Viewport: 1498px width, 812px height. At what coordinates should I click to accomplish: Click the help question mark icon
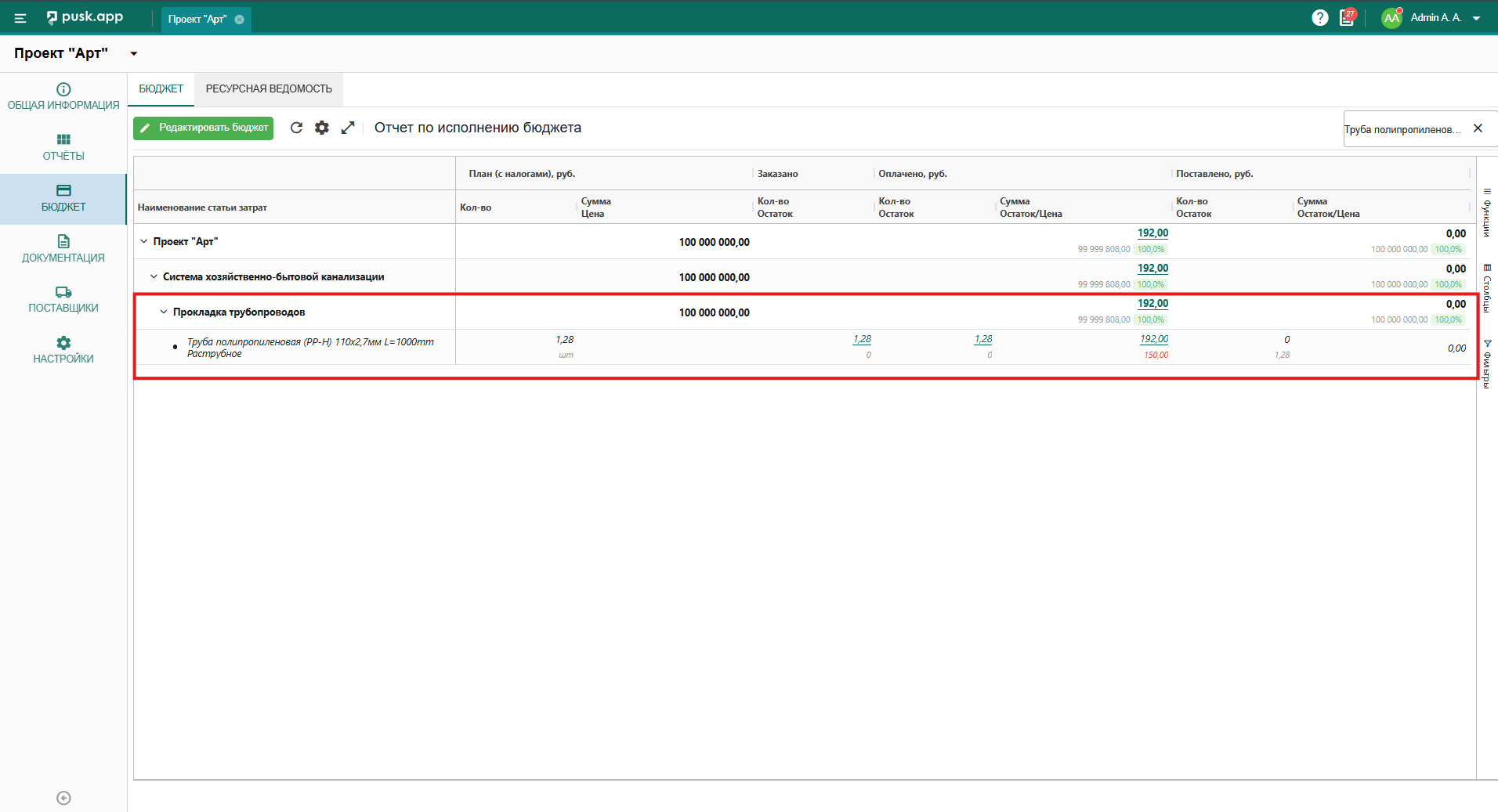click(x=1320, y=18)
